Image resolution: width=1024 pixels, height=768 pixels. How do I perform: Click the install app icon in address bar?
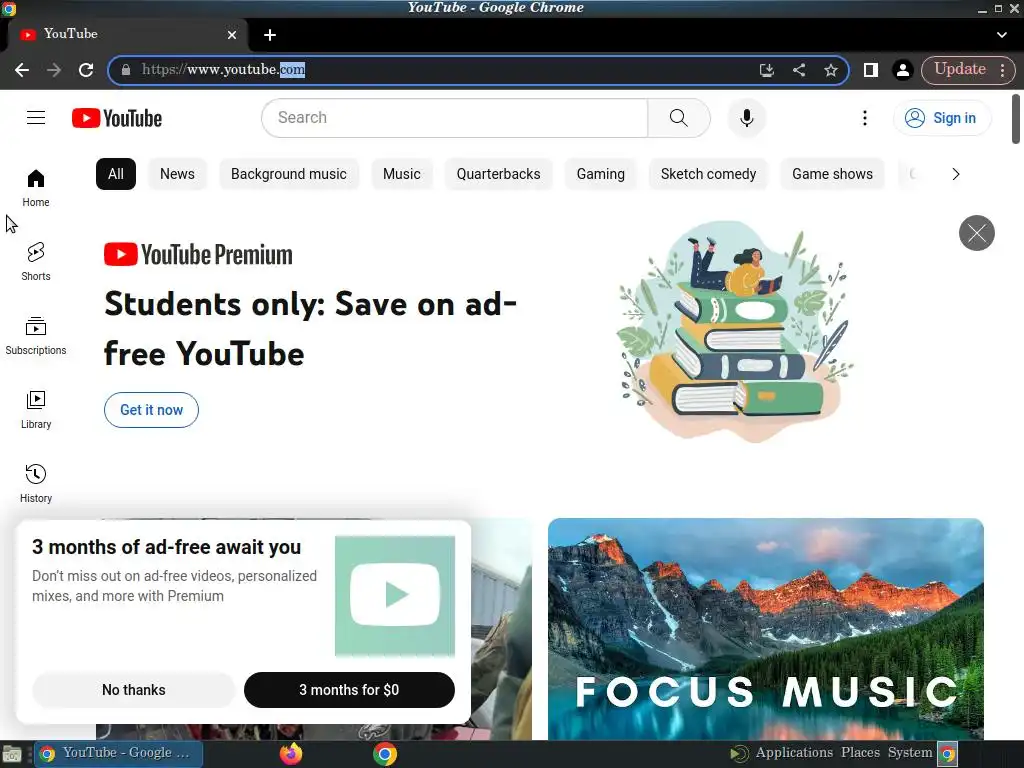click(767, 70)
